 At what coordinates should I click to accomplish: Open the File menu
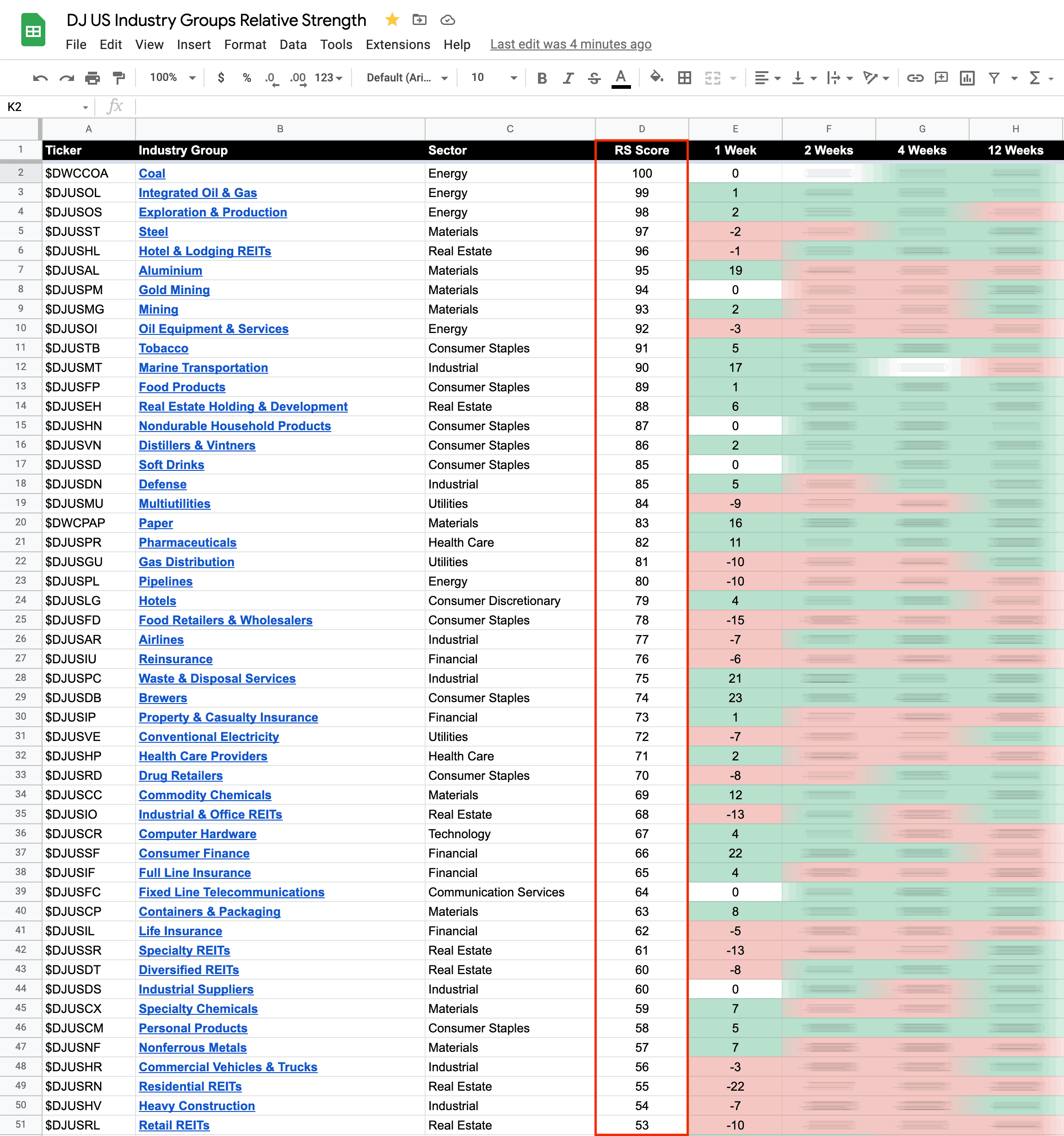click(76, 44)
